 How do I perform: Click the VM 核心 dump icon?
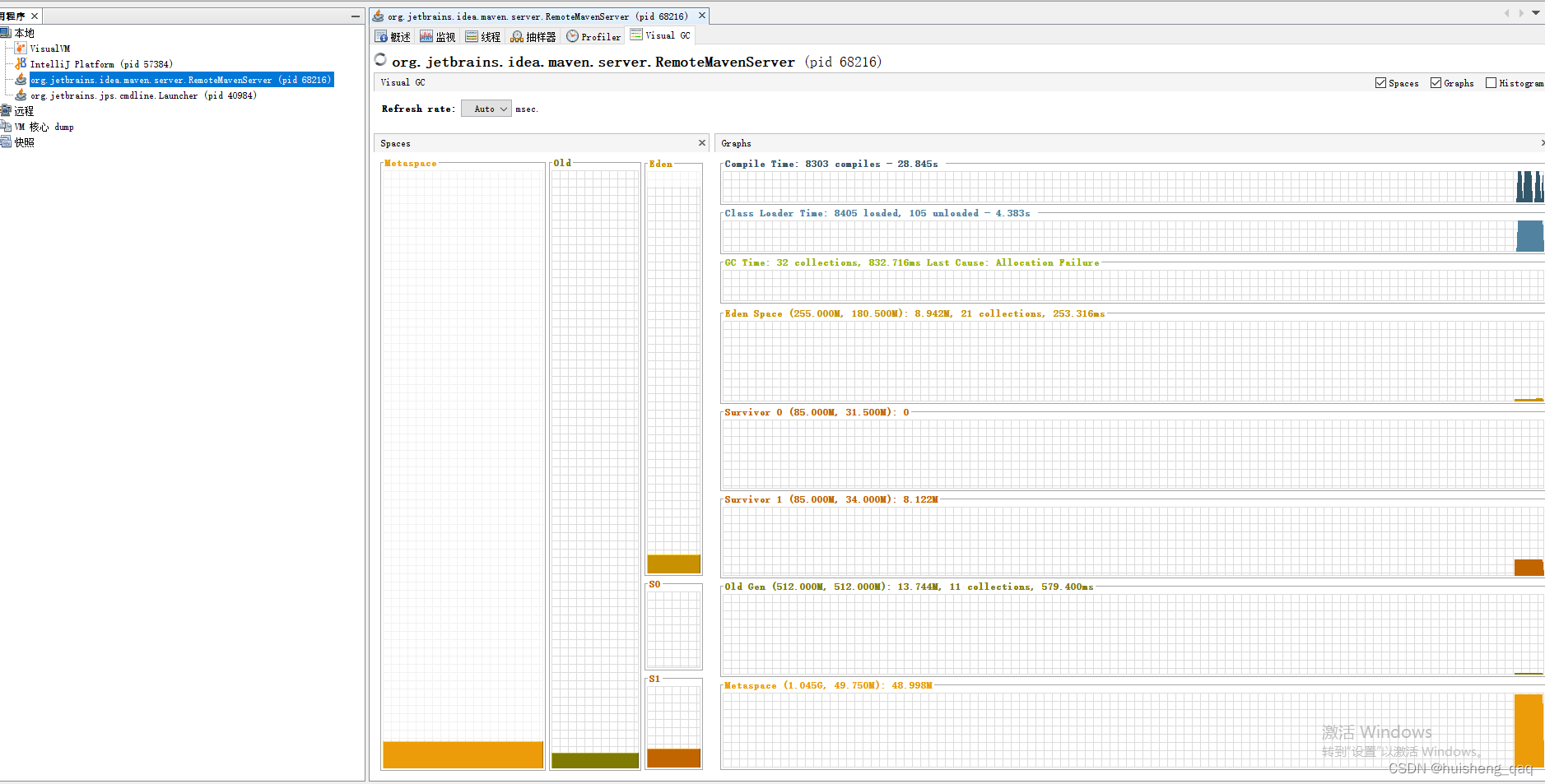pos(5,127)
